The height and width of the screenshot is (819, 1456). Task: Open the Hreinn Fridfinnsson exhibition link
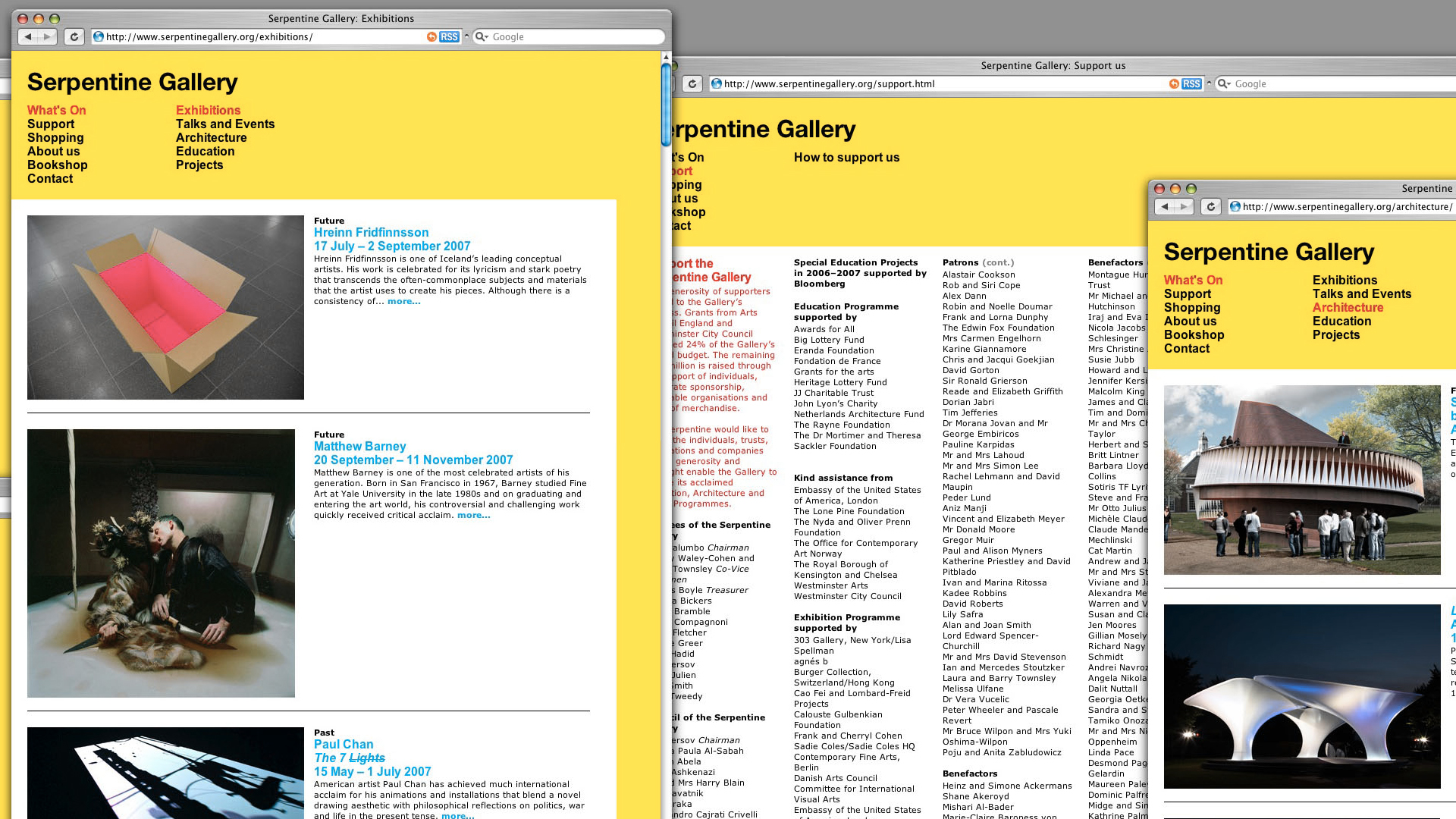[x=371, y=232]
